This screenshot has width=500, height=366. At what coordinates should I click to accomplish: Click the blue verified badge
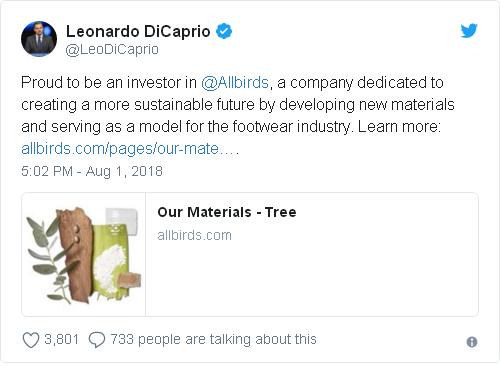[x=224, y=31]
